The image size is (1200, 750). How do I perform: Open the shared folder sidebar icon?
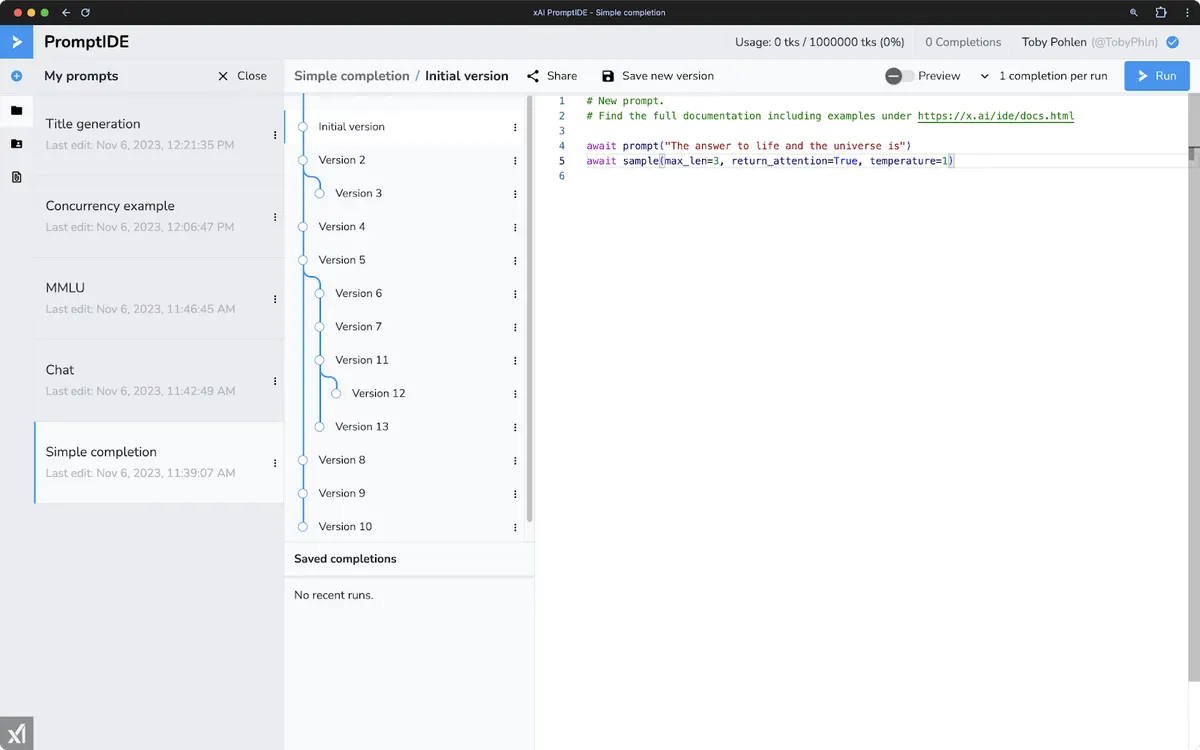click(x=16, y=143)
